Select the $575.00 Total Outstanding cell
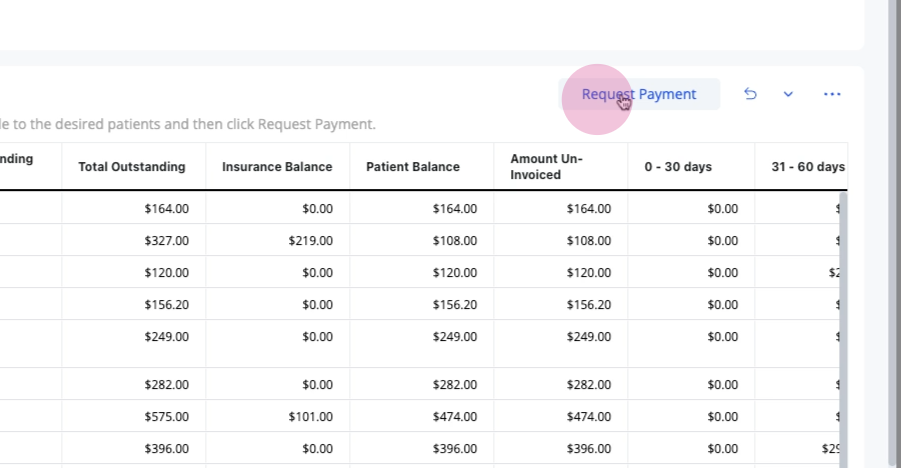This screenshot has width=901, height=468. [x=134, y=416]
